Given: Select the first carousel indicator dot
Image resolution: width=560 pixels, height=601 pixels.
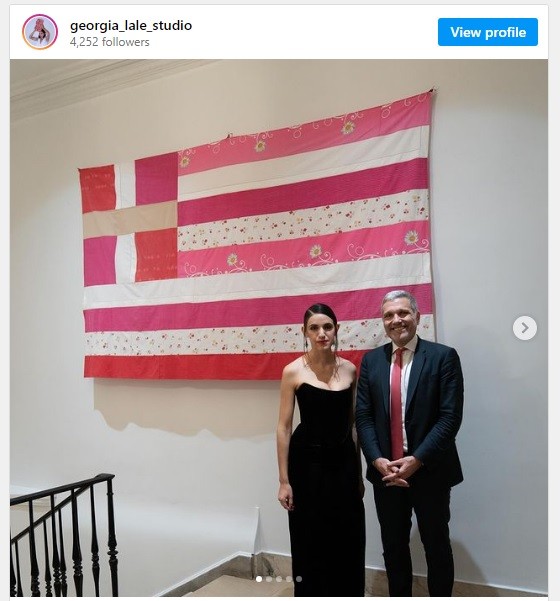Looking at the screenshot, I should [259, 579].
